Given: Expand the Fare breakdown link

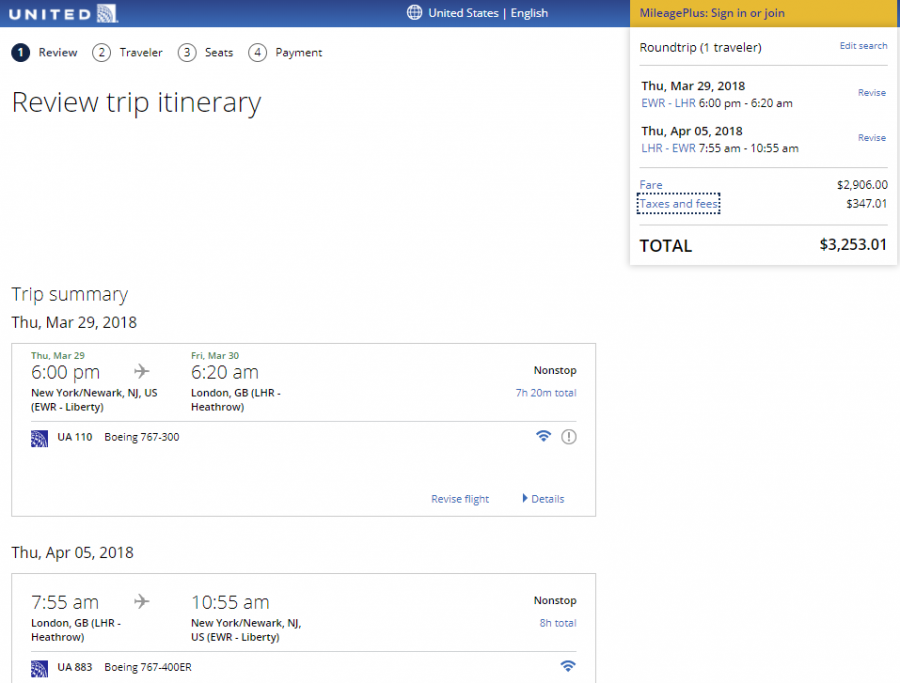Looking at the screenshot, I should [x=651, y=185].
